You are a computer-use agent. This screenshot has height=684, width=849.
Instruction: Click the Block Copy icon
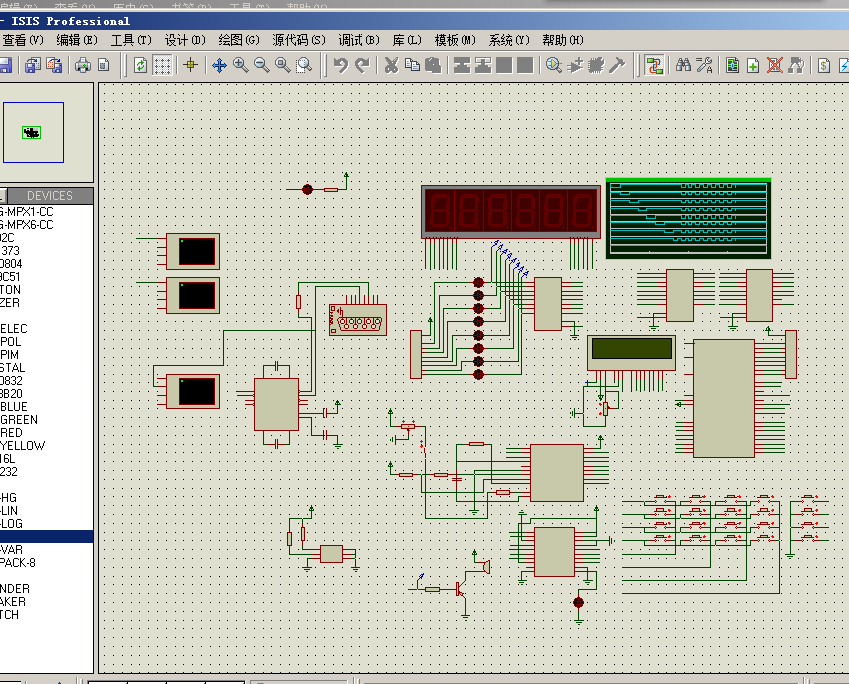point(462,66)
